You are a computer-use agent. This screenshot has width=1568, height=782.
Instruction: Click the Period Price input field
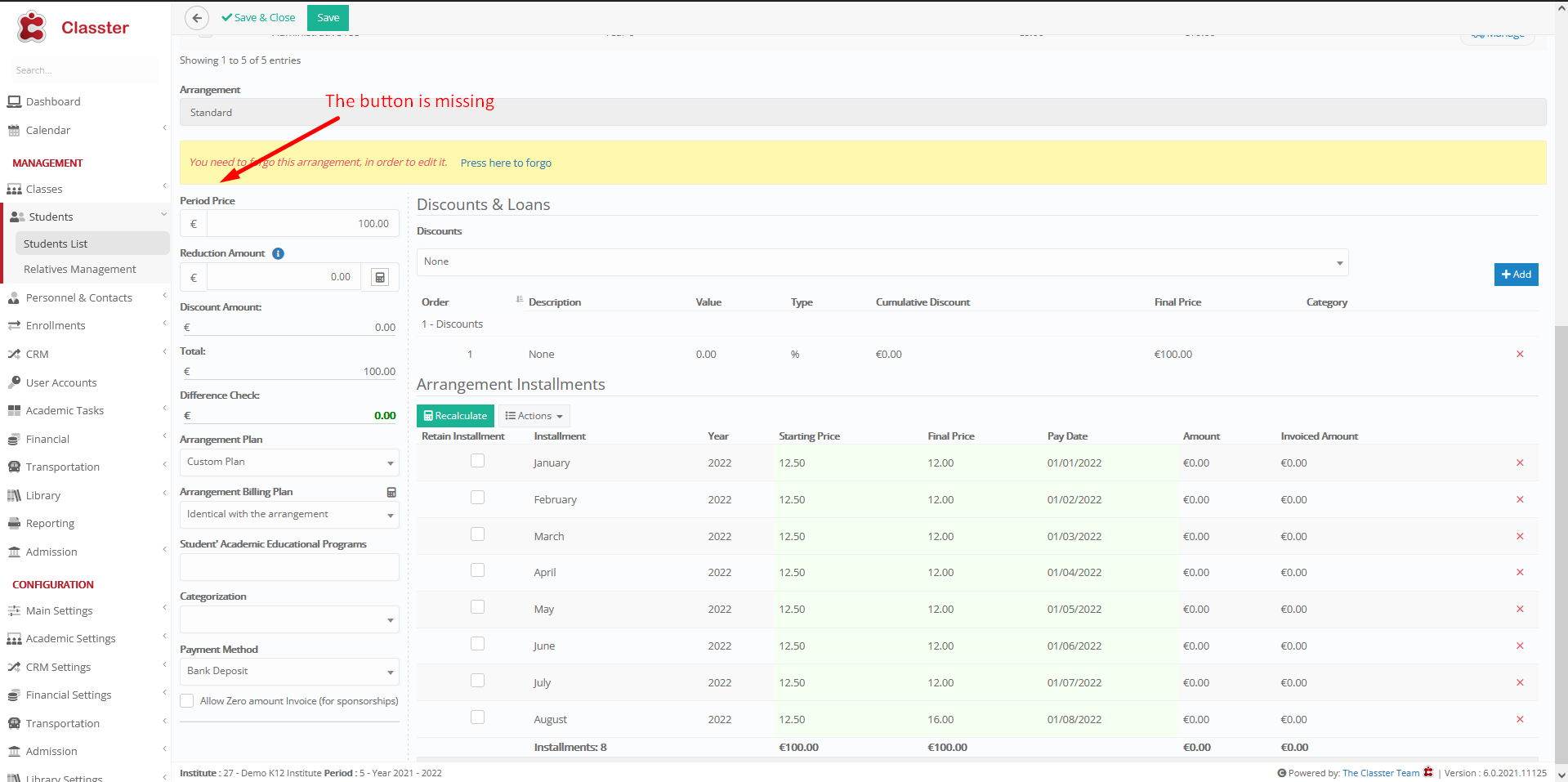point(302,224)
